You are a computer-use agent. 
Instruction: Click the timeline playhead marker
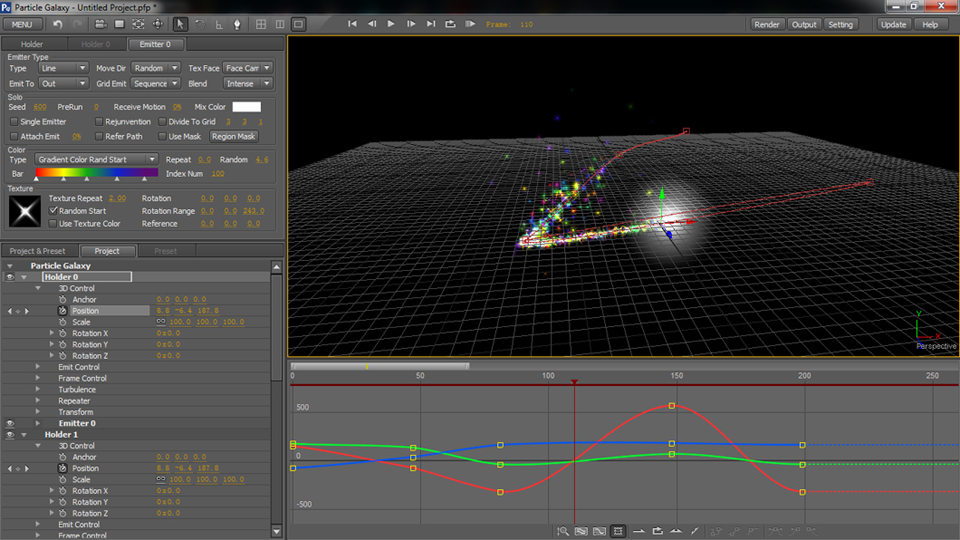pos(574,382)
